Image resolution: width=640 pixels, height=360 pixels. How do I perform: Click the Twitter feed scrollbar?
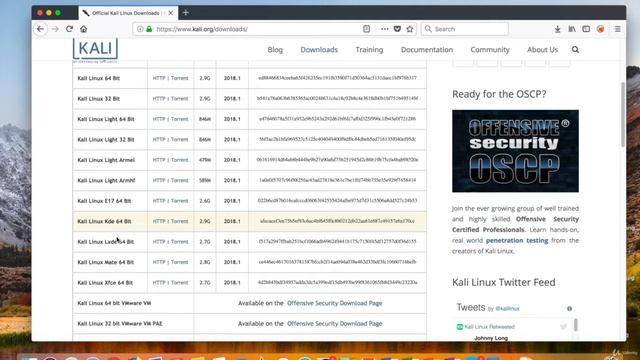coord(576,325)
